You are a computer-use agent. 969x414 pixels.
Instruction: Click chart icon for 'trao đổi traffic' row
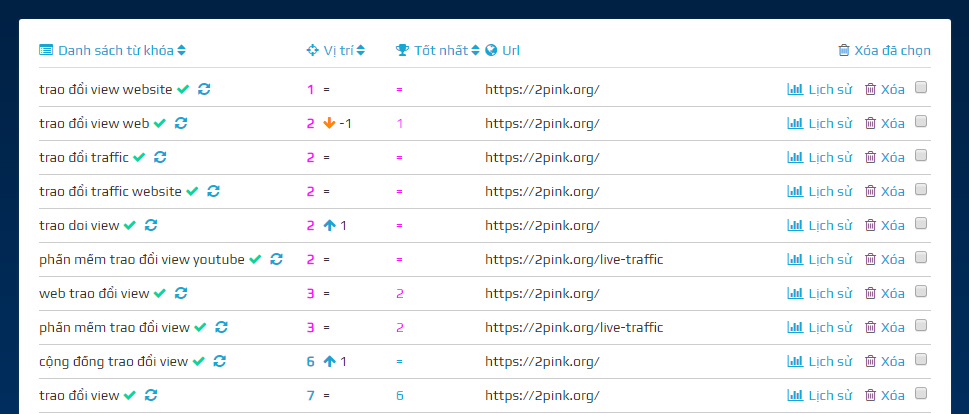coord(795,157)
